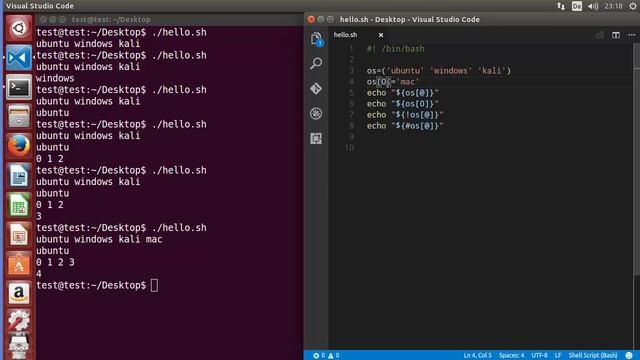Image resolution: width=640 pixels, height=360 pixels.
Task: Click Ln 4, Col 5 in status bar
Action: 478,355
